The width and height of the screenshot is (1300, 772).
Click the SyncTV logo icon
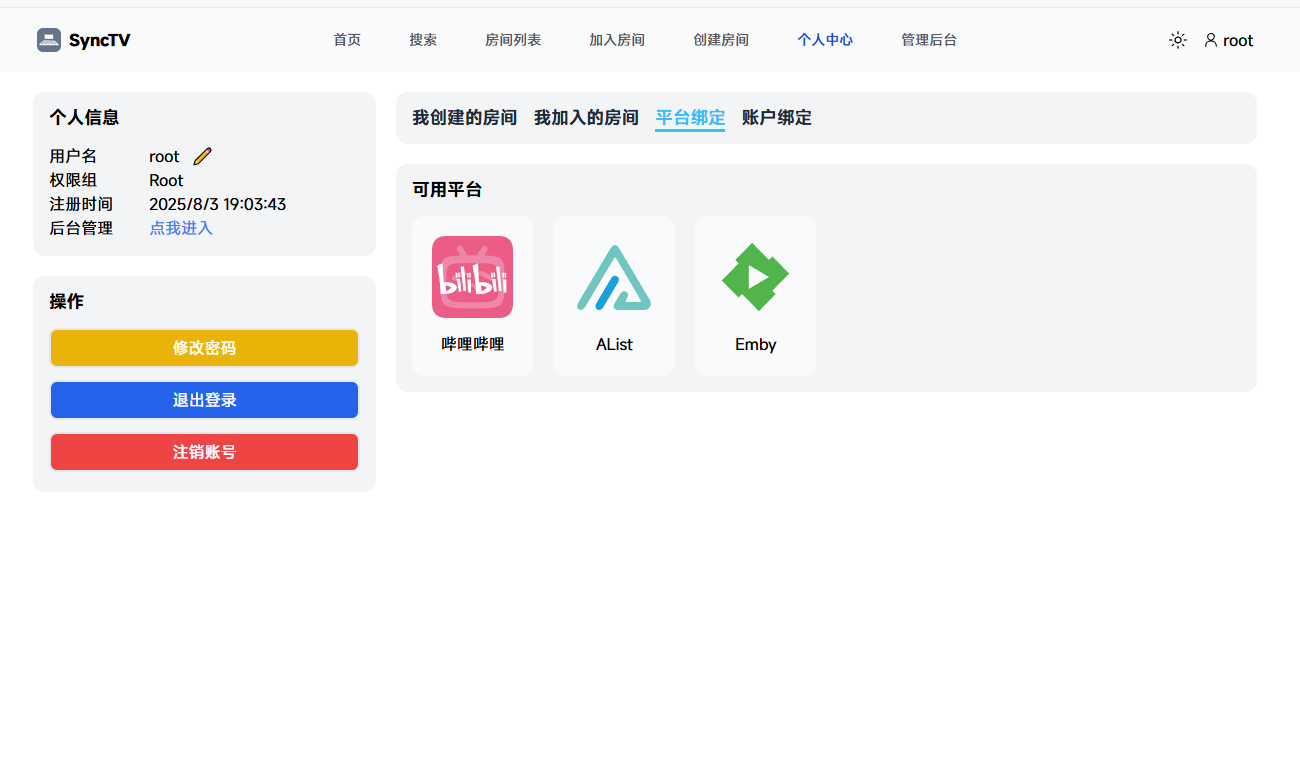pos(49,40)
